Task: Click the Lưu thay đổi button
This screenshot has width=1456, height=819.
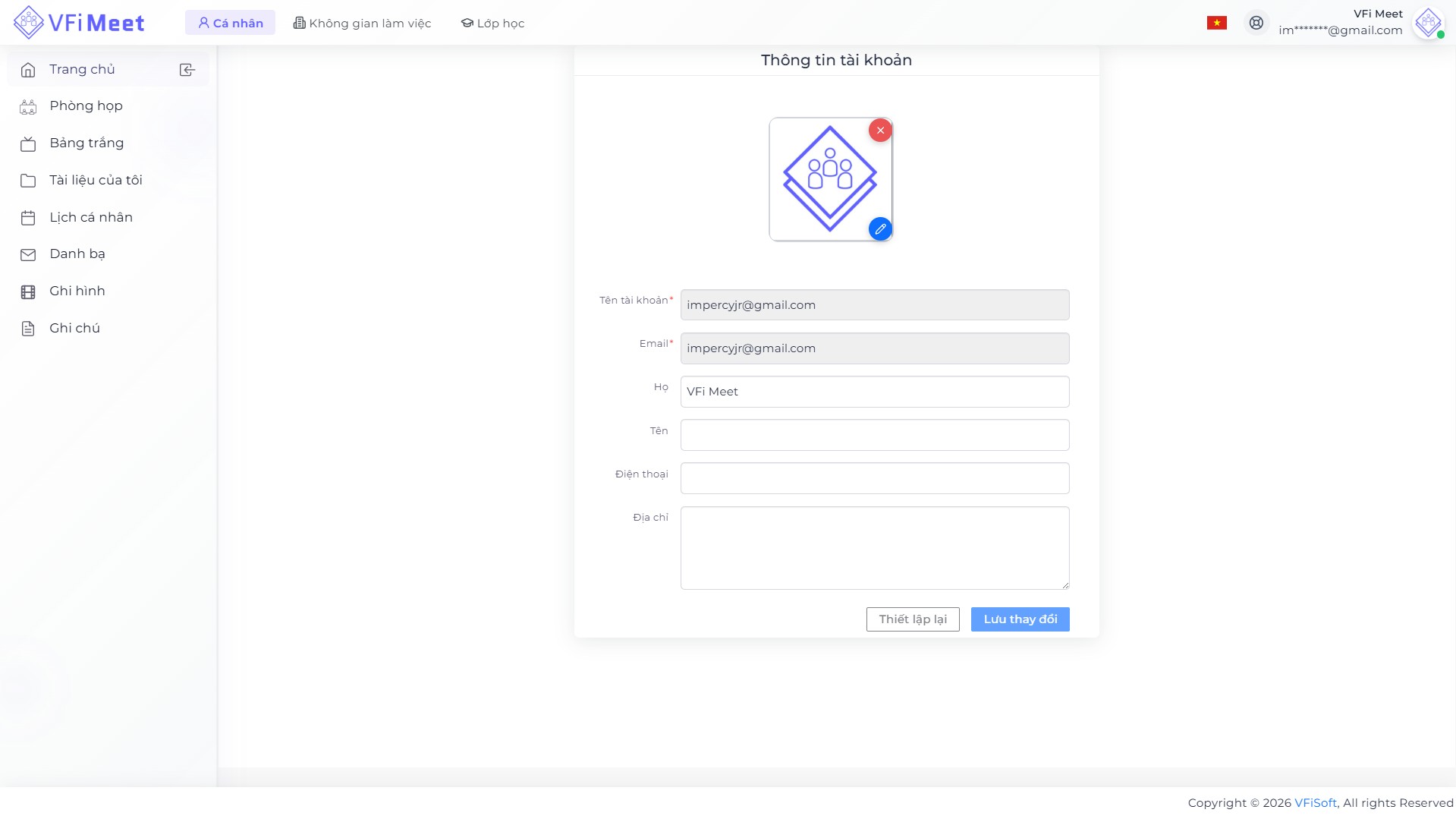Action: pyautogui.click(x=1020, y=619)
